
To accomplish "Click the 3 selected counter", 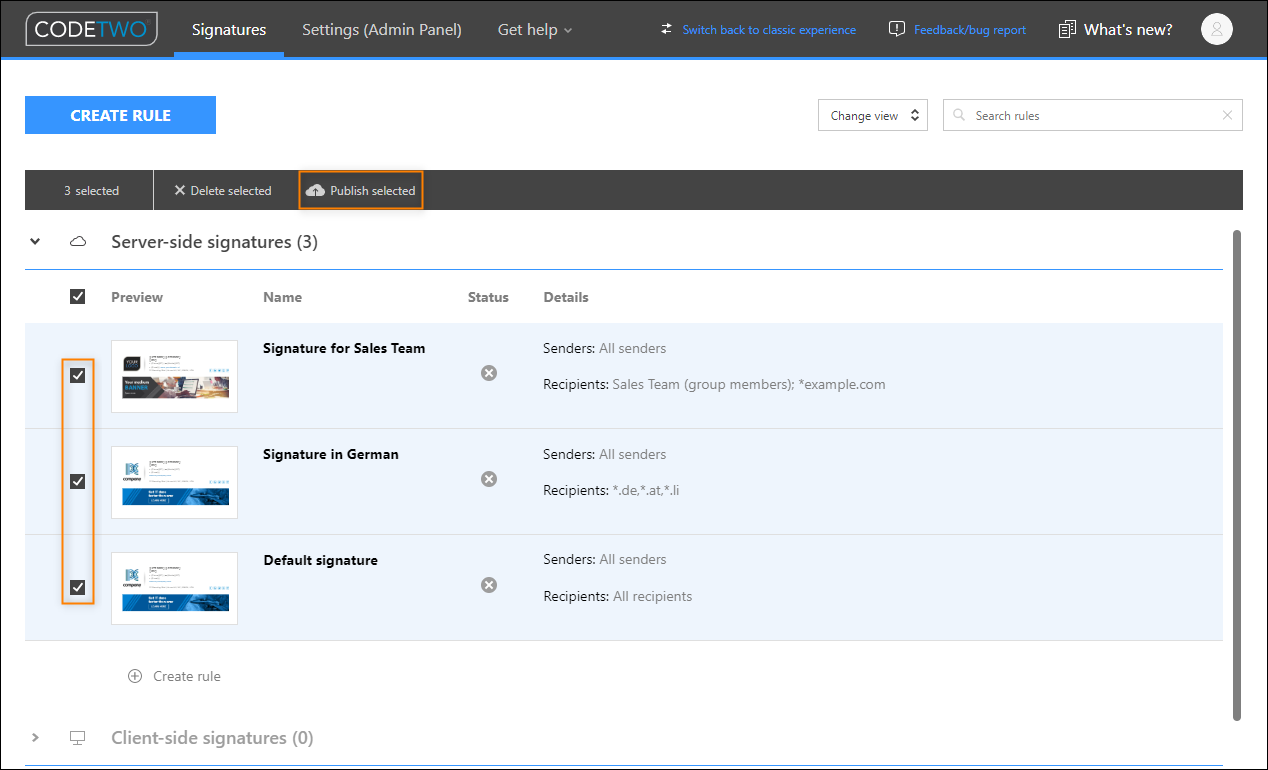I will tap(91, 190).
